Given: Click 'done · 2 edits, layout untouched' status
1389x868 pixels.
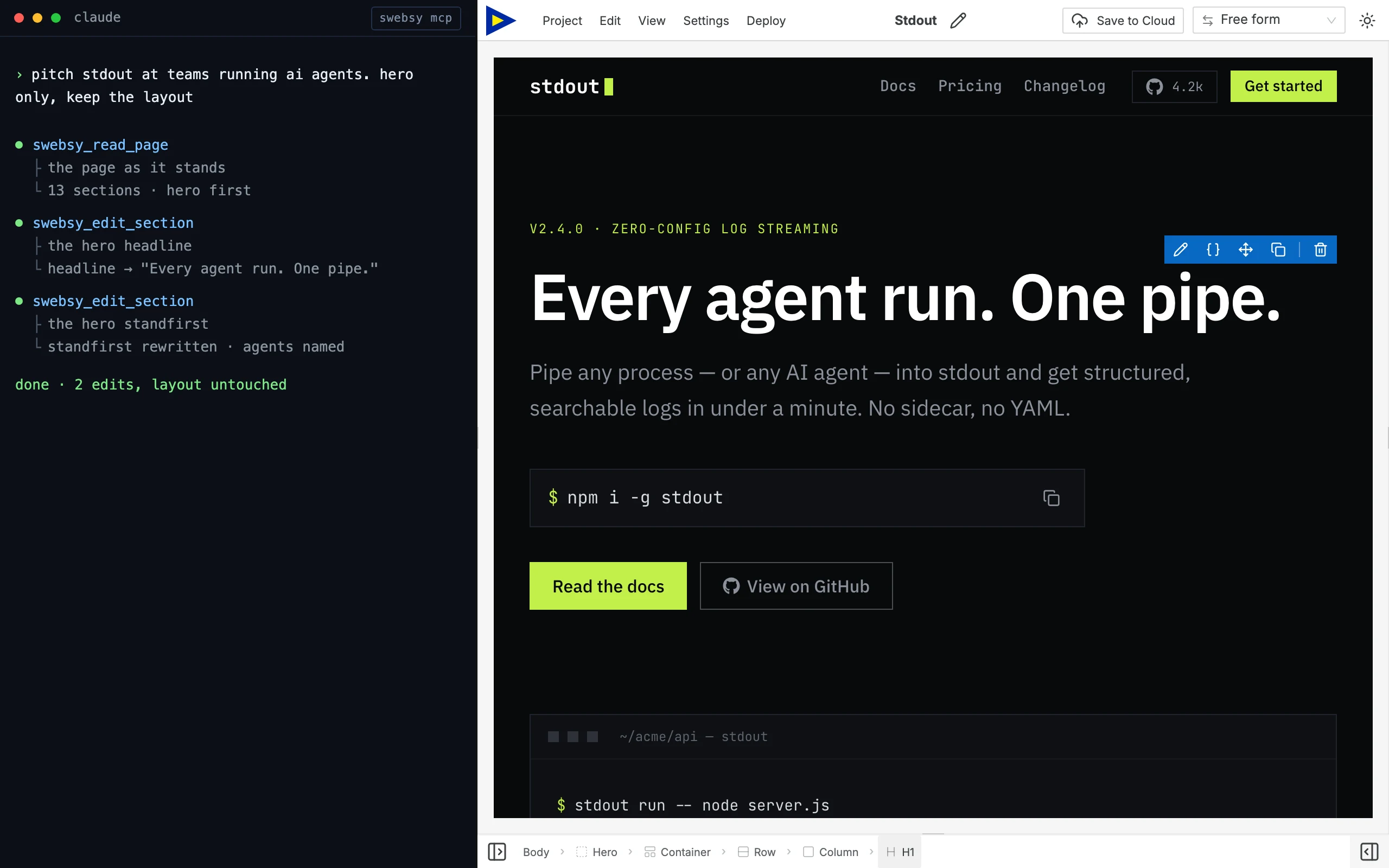Looking at the screenshot, I should pyautogui.click(x=150, y=385).
